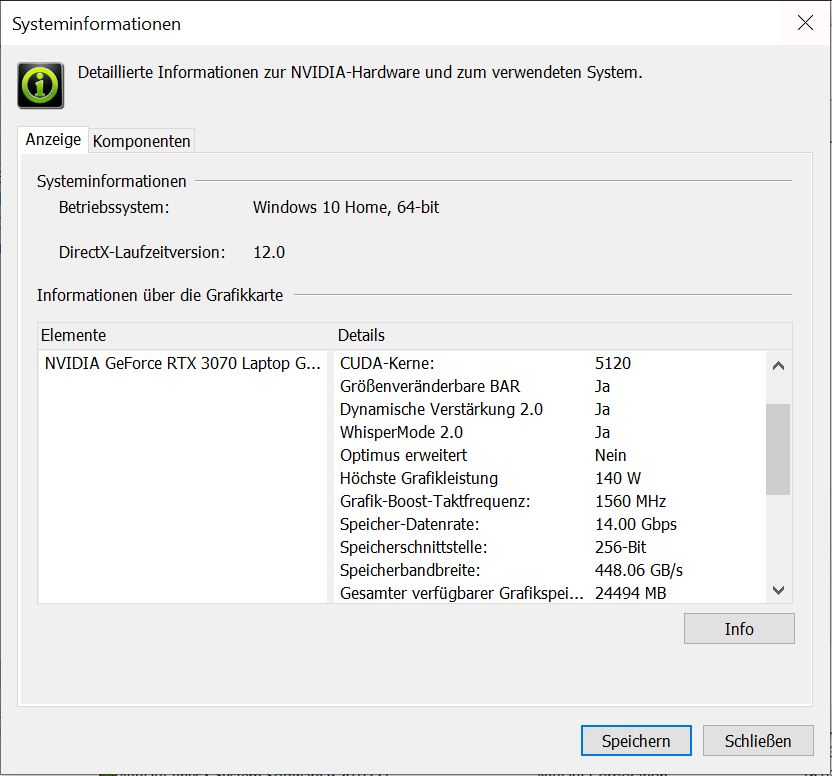Screen dimensions: 832x776
Task: Click the details list scrollbar thumb
Action: click(778, 449)
